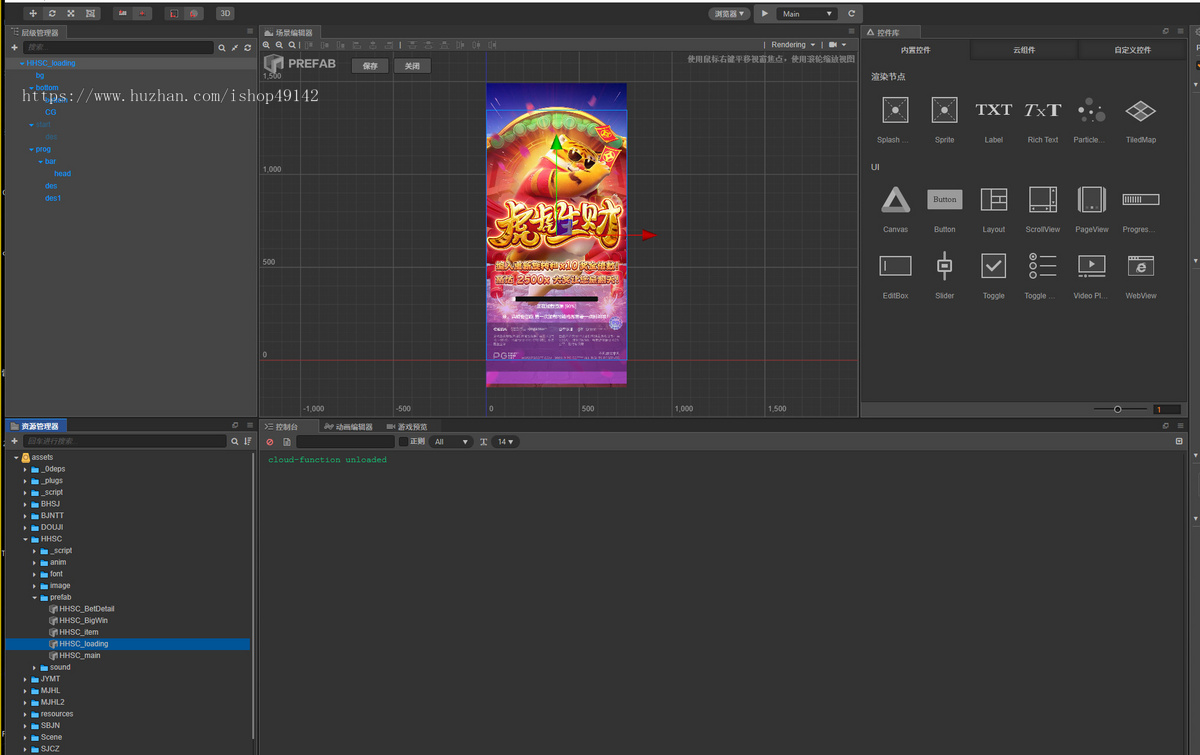This screenshot has height=755, width=1200.
Task: Reset scene editor zoom
Action: [x=291, y=45]
